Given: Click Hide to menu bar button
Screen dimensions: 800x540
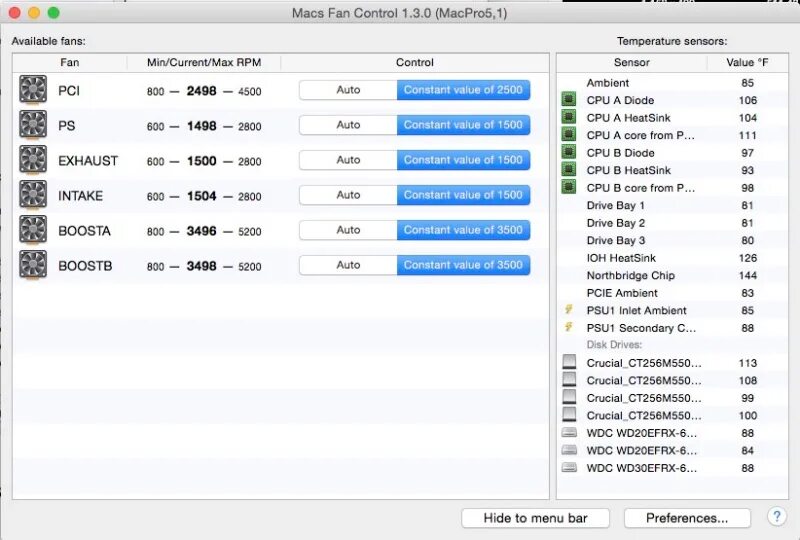Looking at the screenshot, I should click(535, 518).
